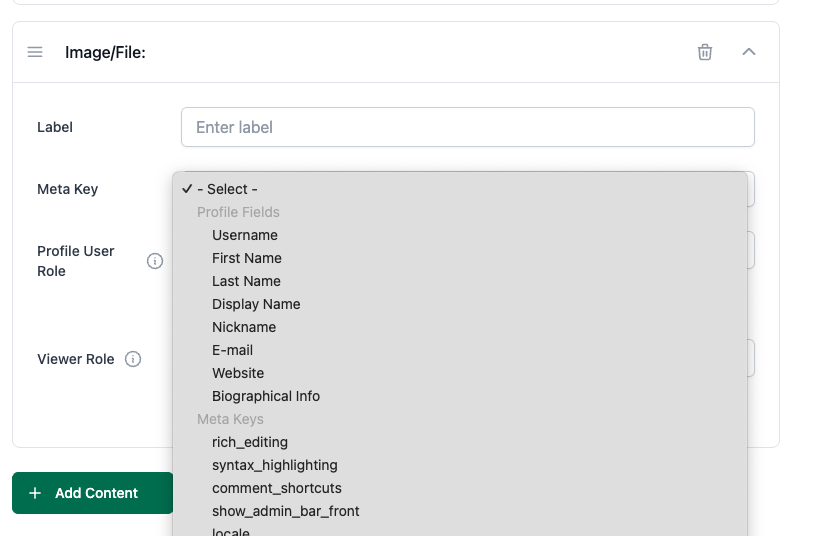
Task: Choose Website profile field
Action: point(460,373)
